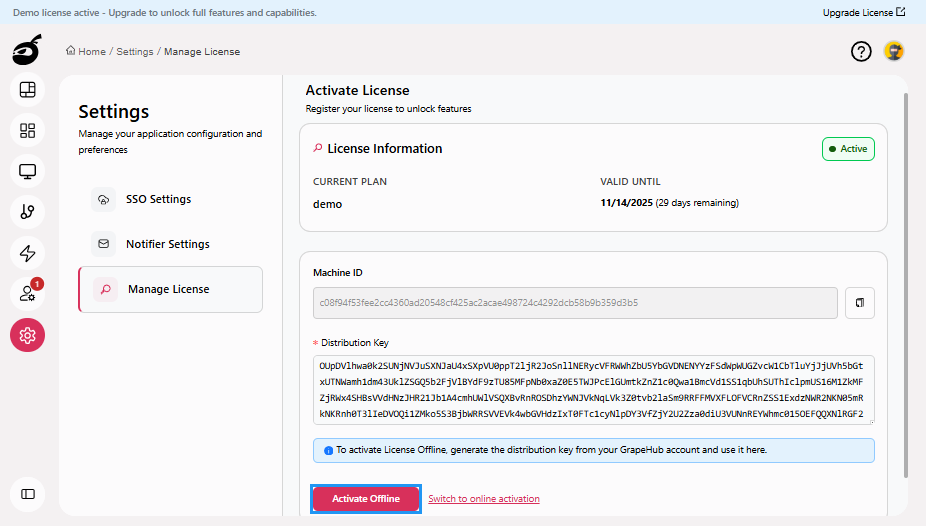Open the dashboard layout icon in sidebar
Image resolution: width=926 pixels, height=526 pixels.
click(28, 90)
